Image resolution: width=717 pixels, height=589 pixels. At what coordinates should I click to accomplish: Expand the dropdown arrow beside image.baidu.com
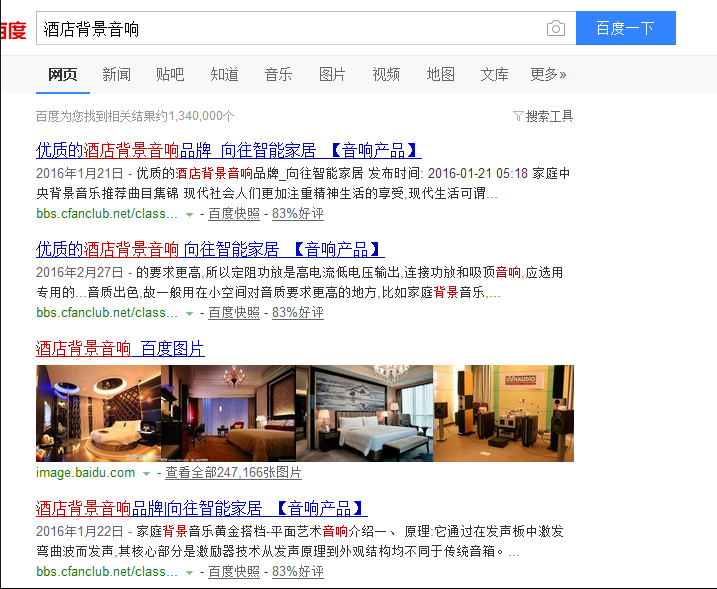(x=146, y=473)
